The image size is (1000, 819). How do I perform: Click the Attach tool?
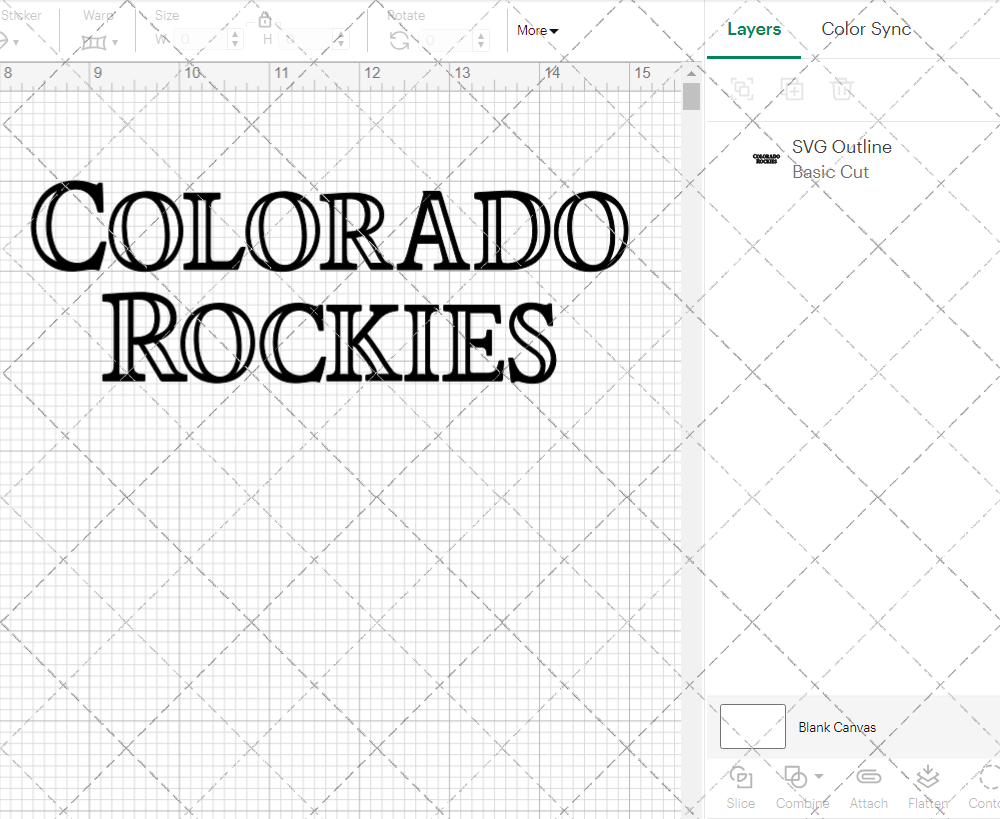869,788
